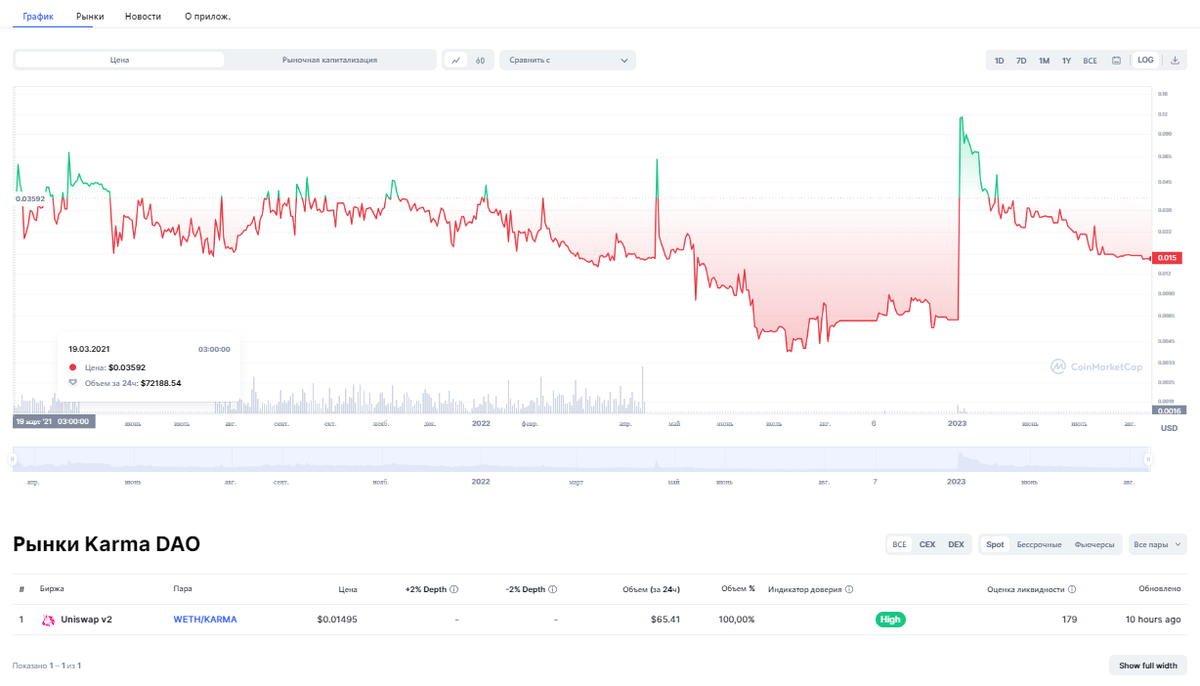Filter markets by DEX
The width and height of the screenshot is (1200, 686).
[956, 545]
